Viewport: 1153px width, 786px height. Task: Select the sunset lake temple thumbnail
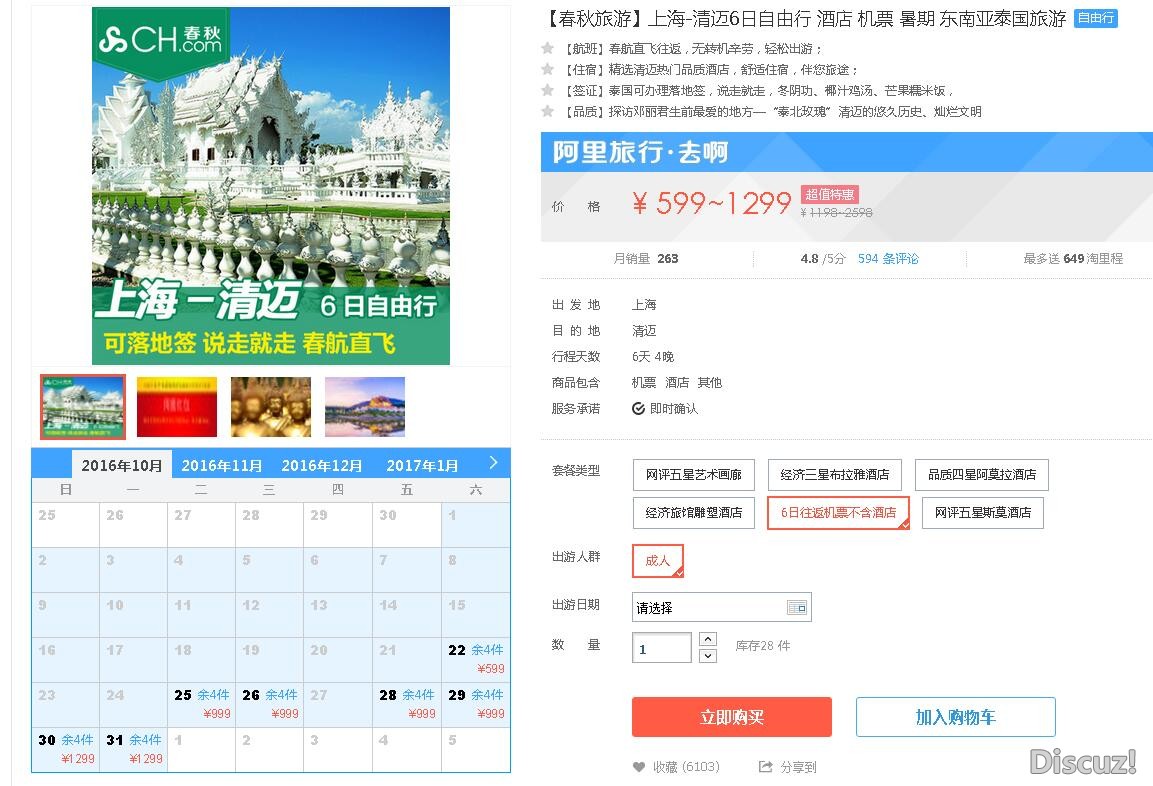(x=365, y=407)
